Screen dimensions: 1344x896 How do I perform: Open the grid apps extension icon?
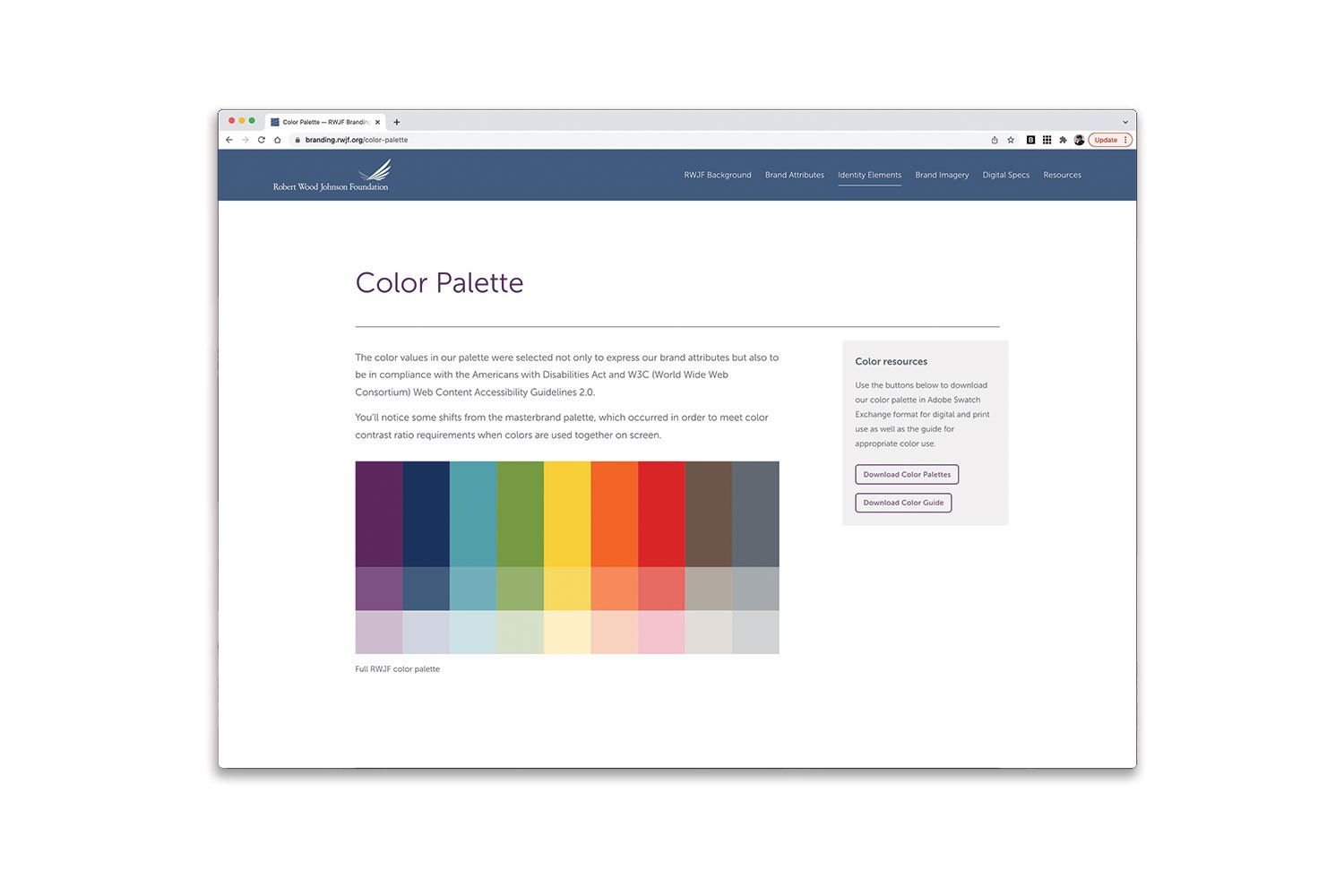pos(1047,140)
